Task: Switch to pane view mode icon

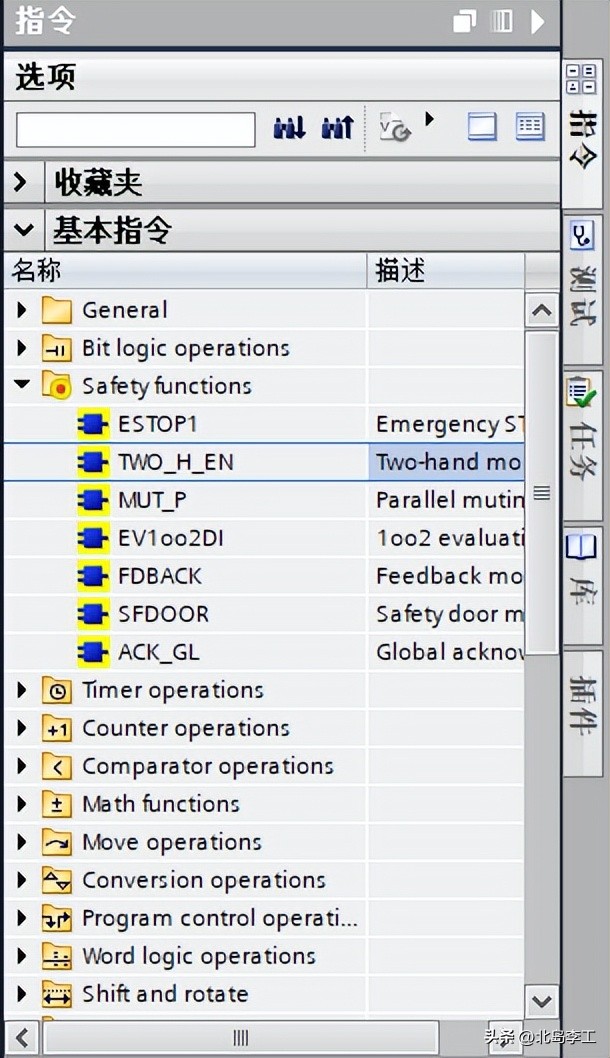Action: point(482,127)
